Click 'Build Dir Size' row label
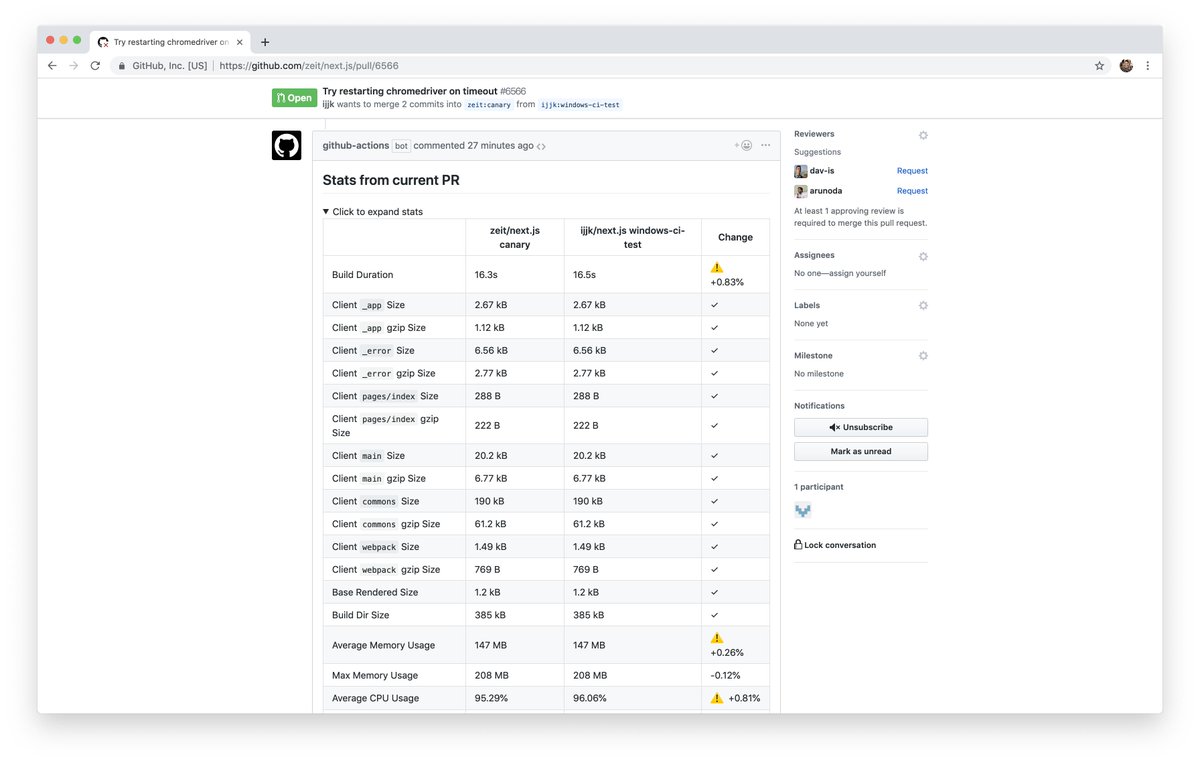This screenshot has height=763, width=1200. [361, 615]
